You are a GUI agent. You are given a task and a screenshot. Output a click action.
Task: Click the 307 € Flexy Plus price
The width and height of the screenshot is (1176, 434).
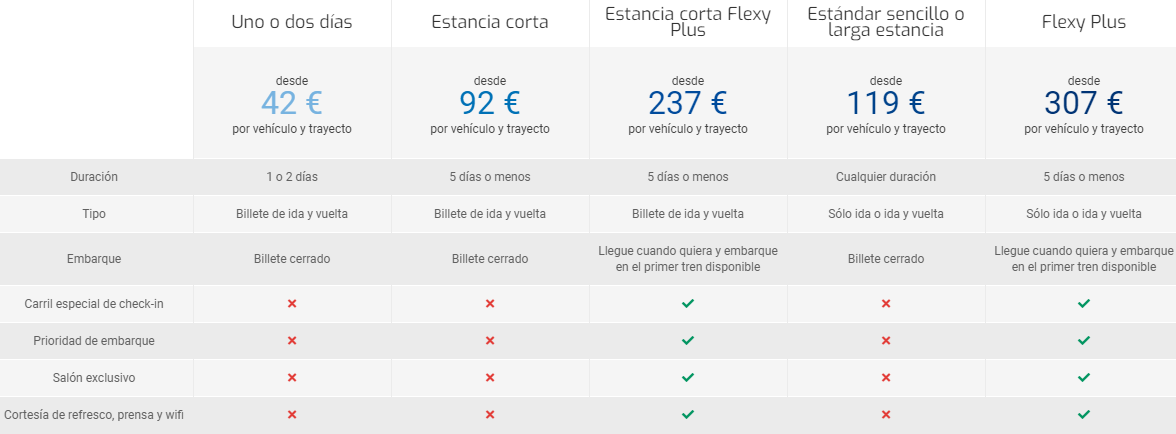[x=1084, y=103]
